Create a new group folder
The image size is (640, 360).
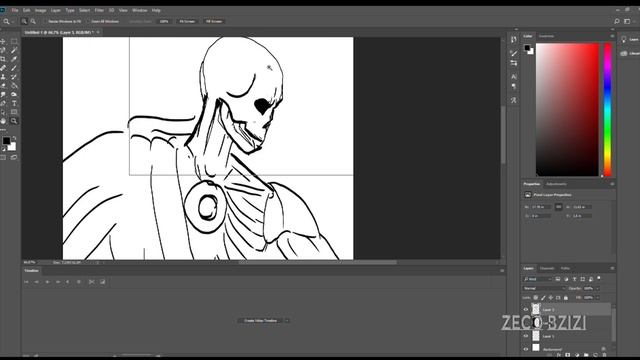pyautogui.click(x=586, y=355)
